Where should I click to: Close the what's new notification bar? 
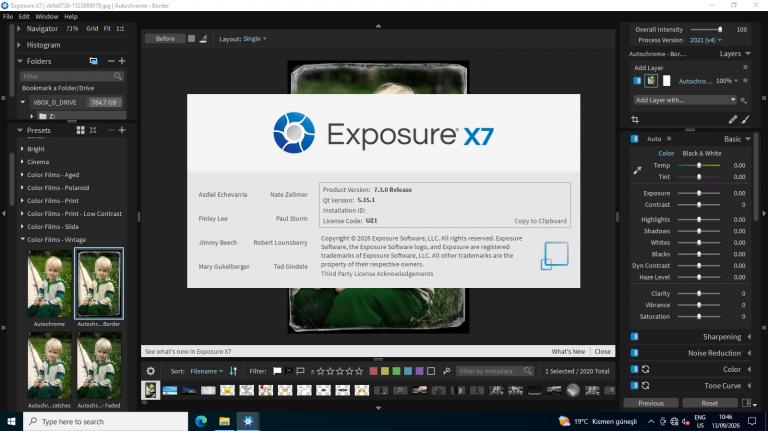click(602, 352)
